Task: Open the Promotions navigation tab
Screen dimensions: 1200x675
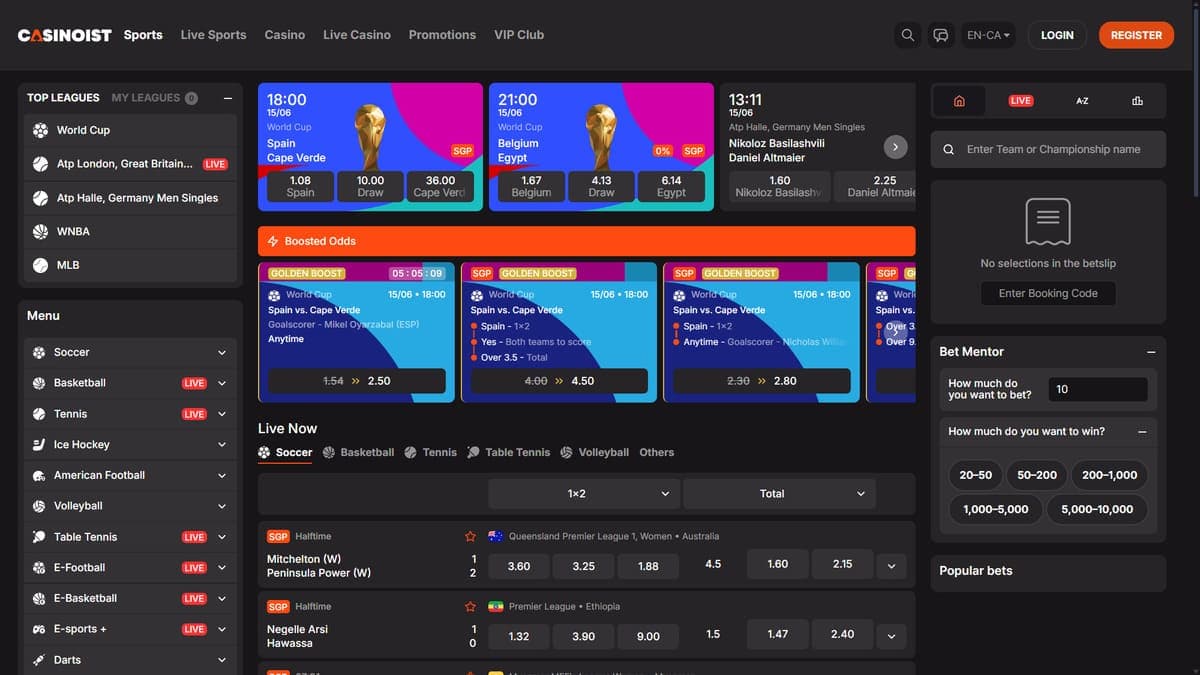Action: coord(442,35)
